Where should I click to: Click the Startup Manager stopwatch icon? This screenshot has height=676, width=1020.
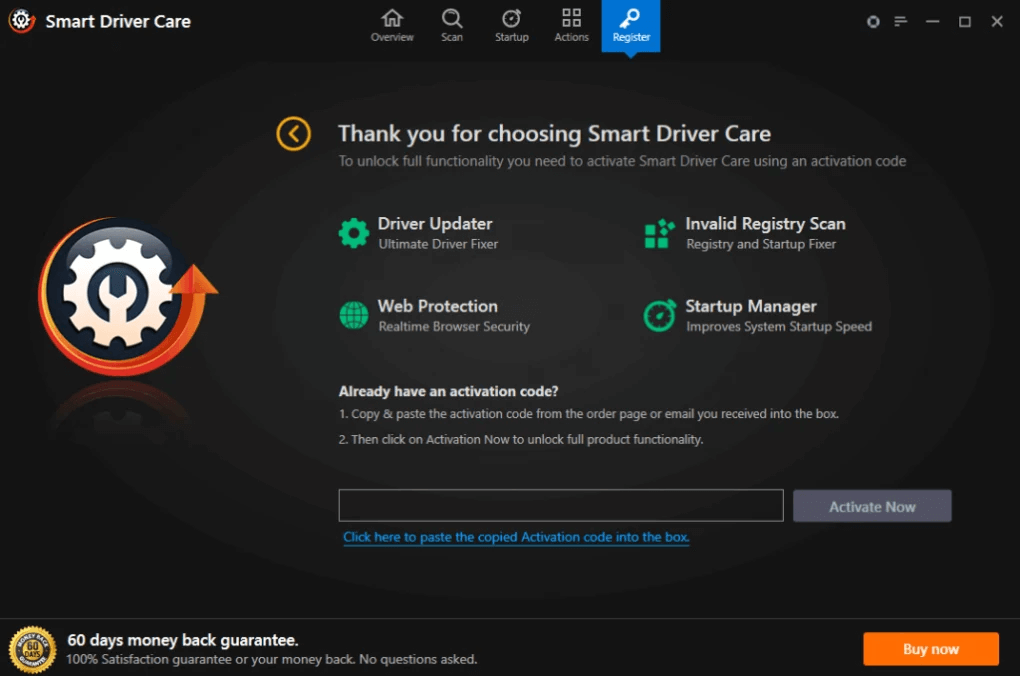pos(660,316)
